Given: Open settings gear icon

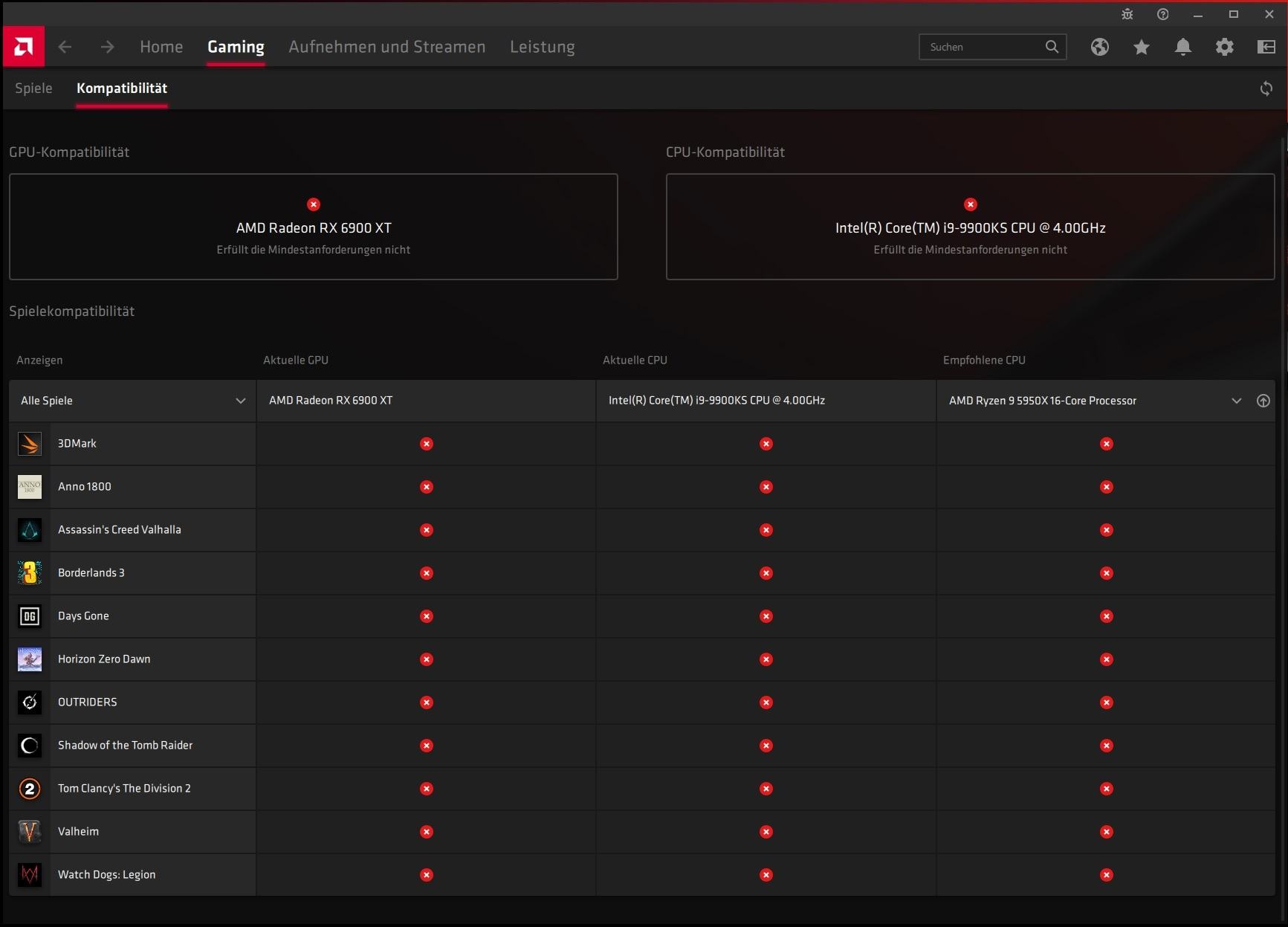Looking at the screenshot, I should click(1225, 47).
